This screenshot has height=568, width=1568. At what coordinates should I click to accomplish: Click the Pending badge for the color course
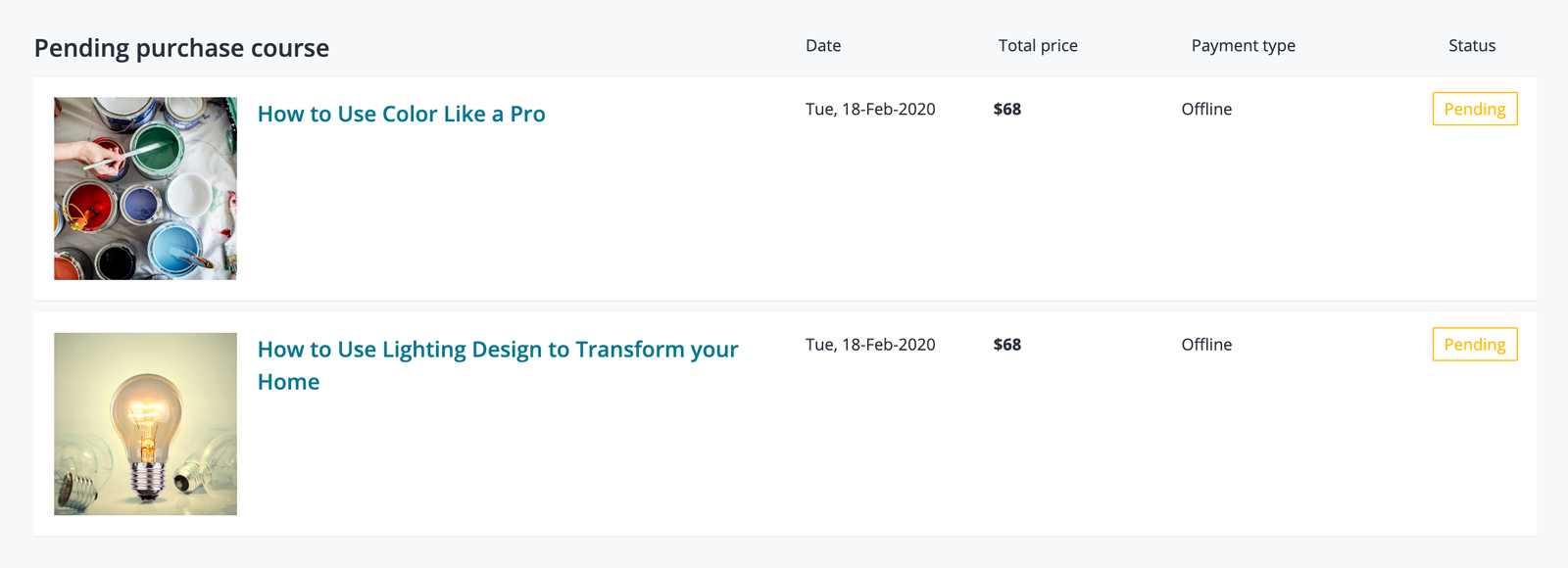click(x=1474, y=110)
